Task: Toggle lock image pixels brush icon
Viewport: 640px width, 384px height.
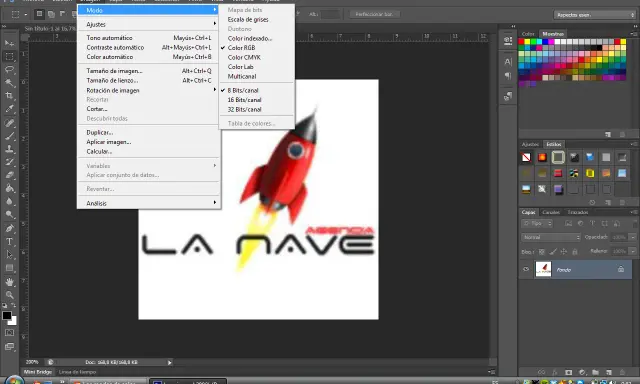Action: (x=553, y=252)
